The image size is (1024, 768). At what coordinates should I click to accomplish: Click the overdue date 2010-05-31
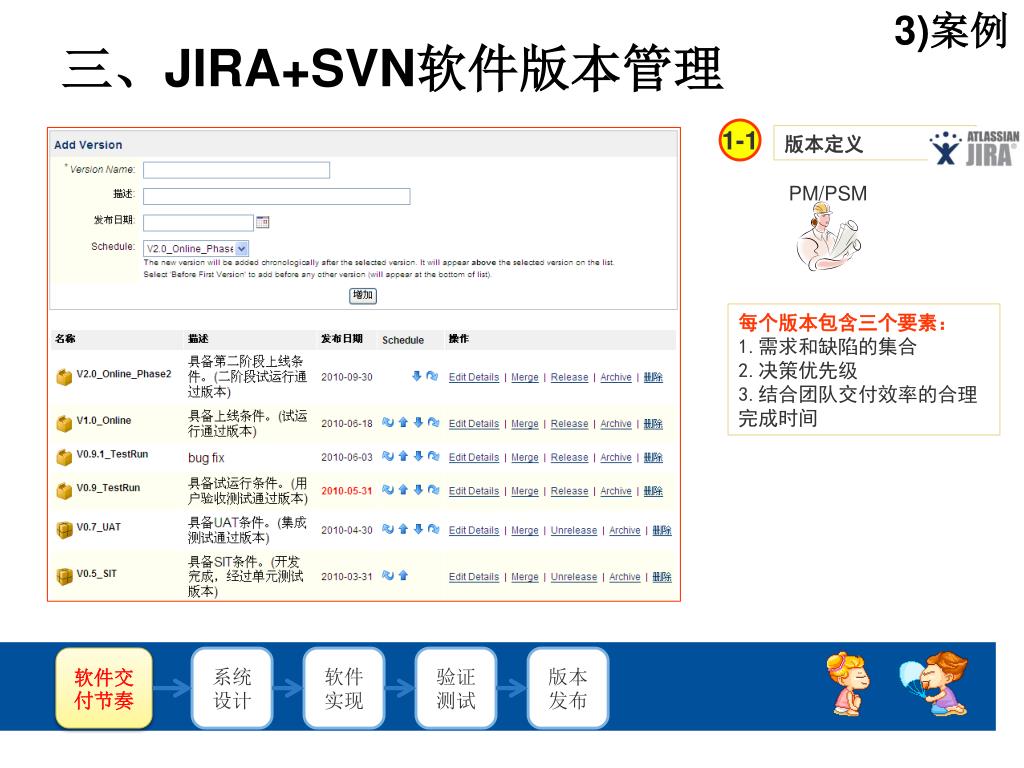346,490
